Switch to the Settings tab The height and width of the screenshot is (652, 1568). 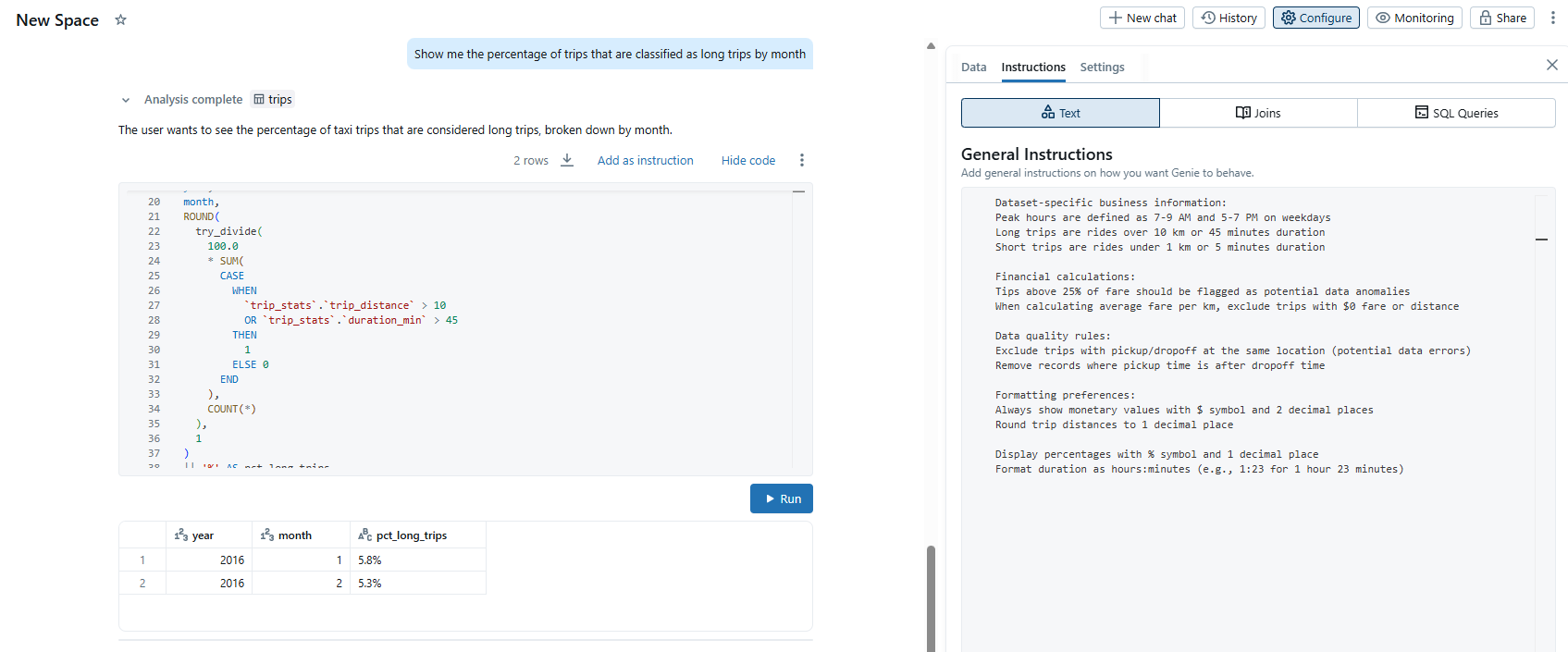tap(1102, 67)
